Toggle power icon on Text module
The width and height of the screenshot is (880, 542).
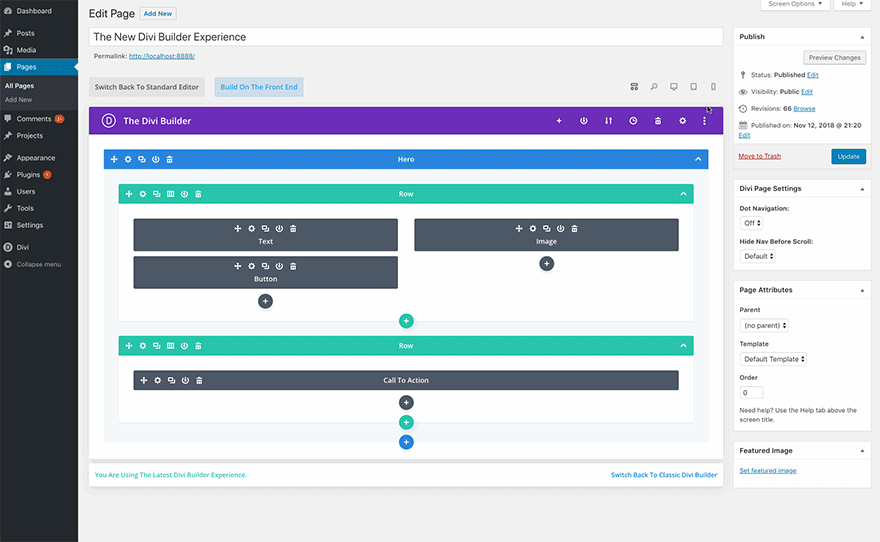pyautogui.click(x=279, y=229)
